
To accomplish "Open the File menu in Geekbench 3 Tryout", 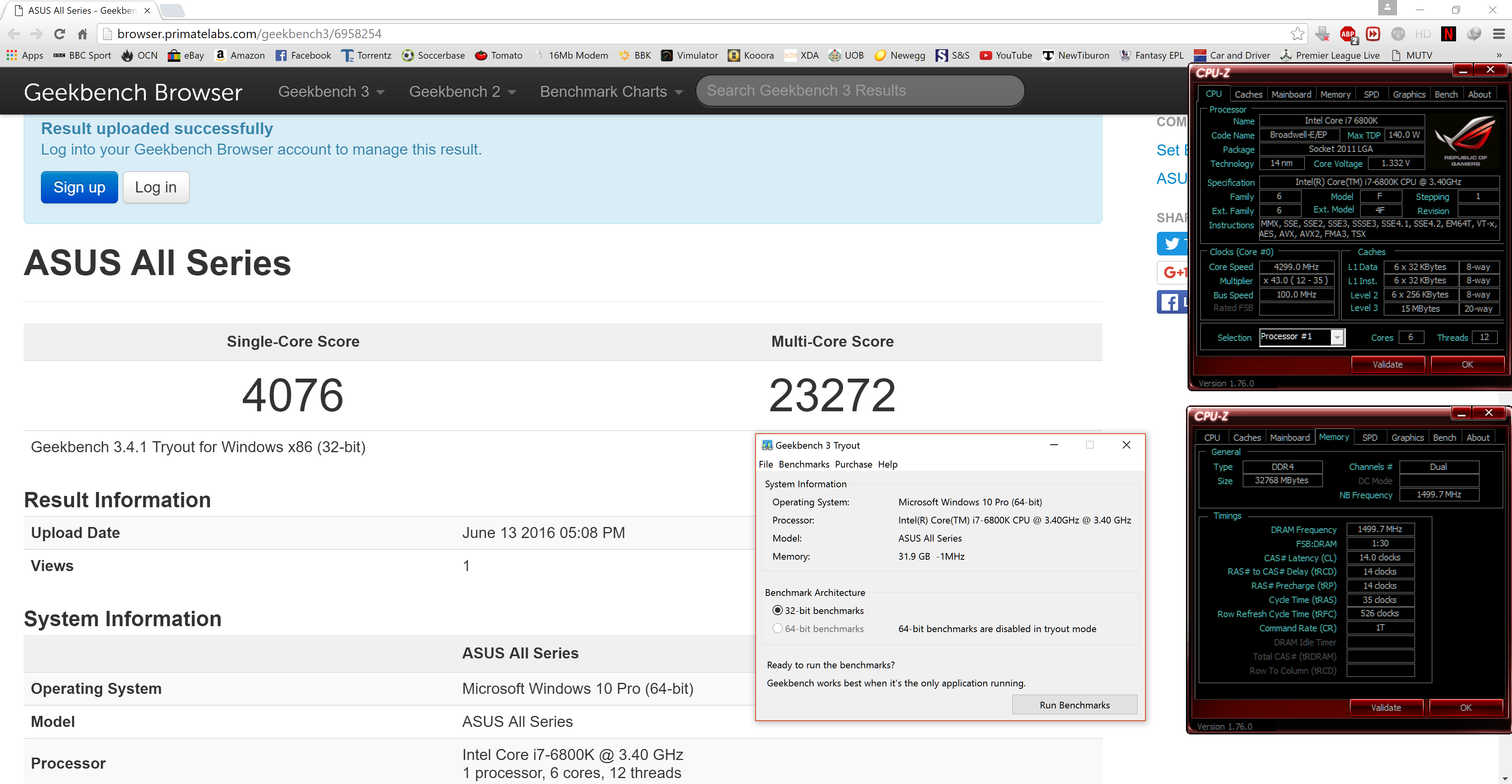I will [x=765, y=464].
